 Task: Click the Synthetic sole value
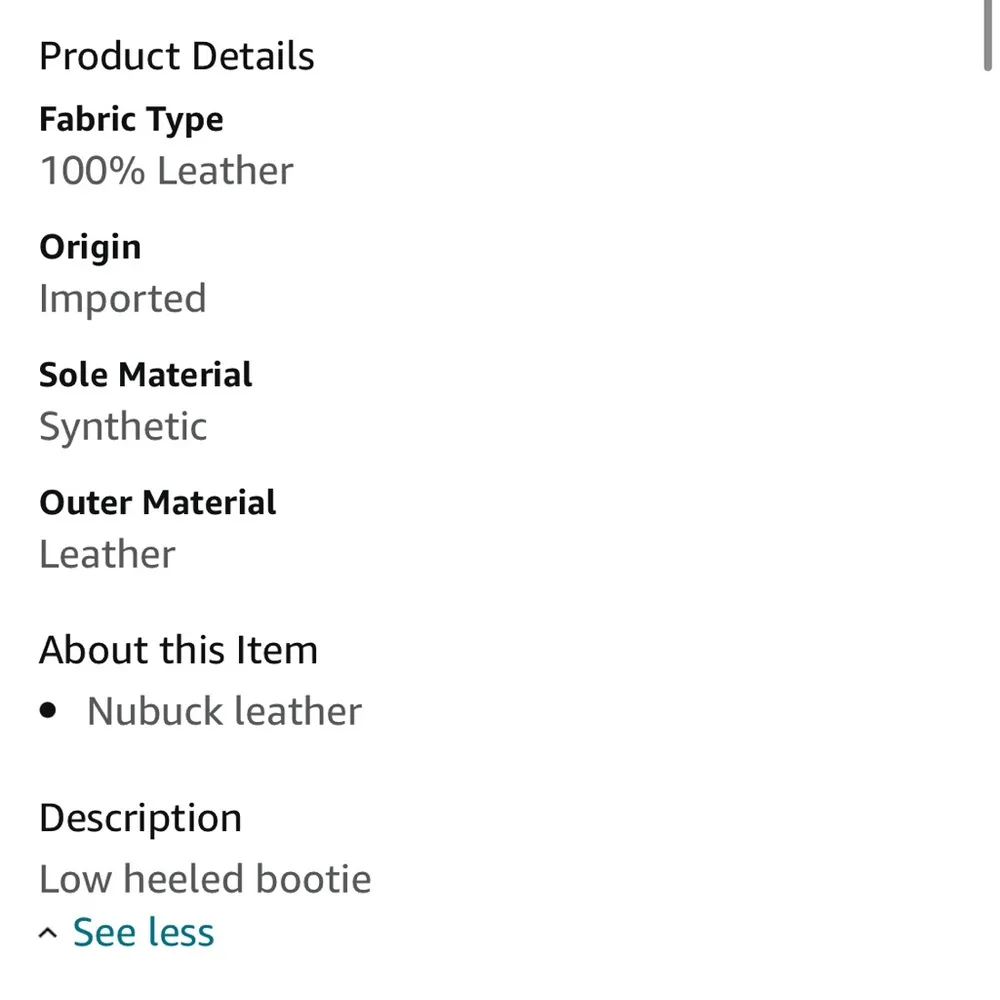point(123,427)
